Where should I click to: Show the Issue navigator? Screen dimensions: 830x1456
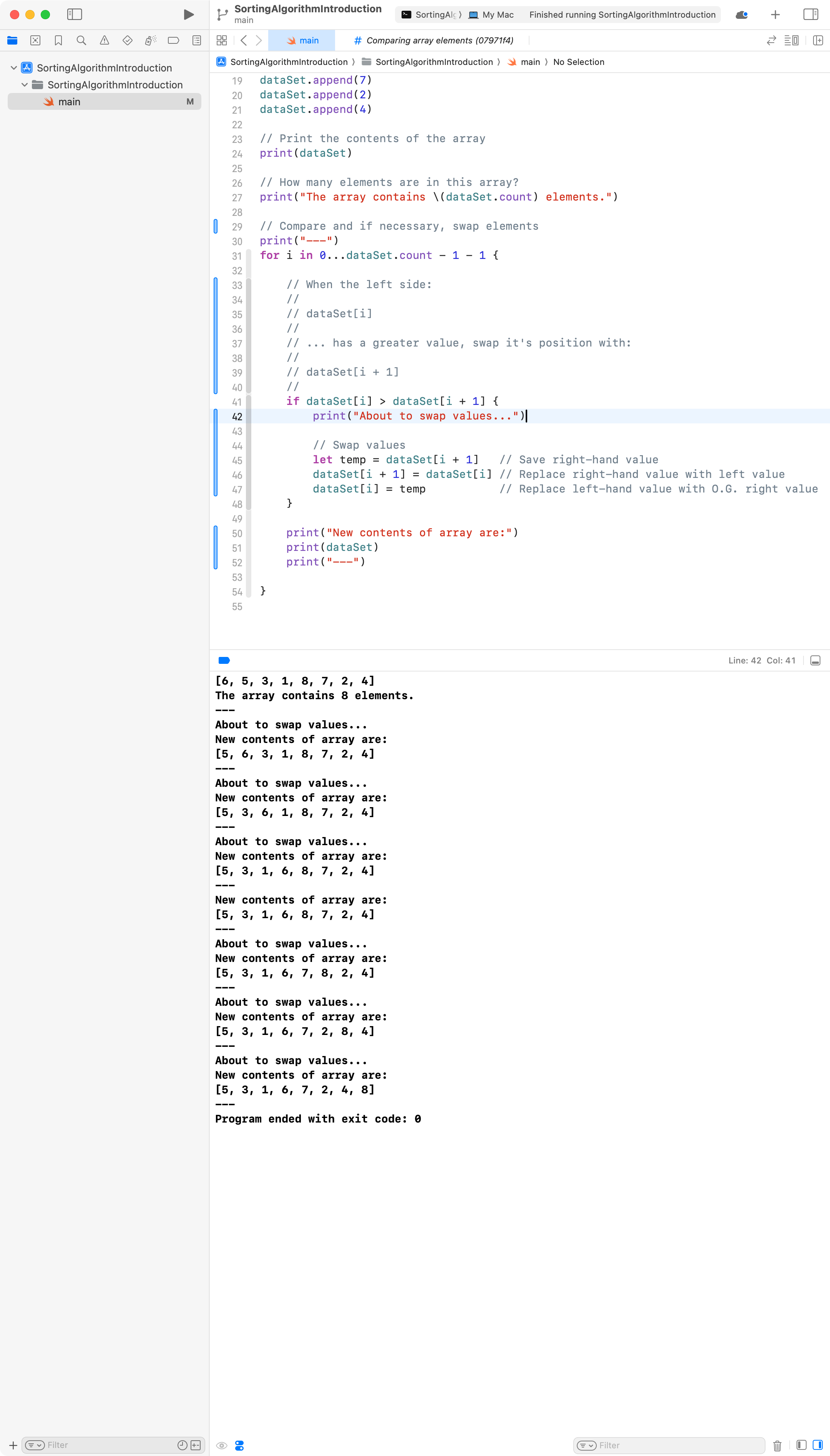[x=104, y=40]
